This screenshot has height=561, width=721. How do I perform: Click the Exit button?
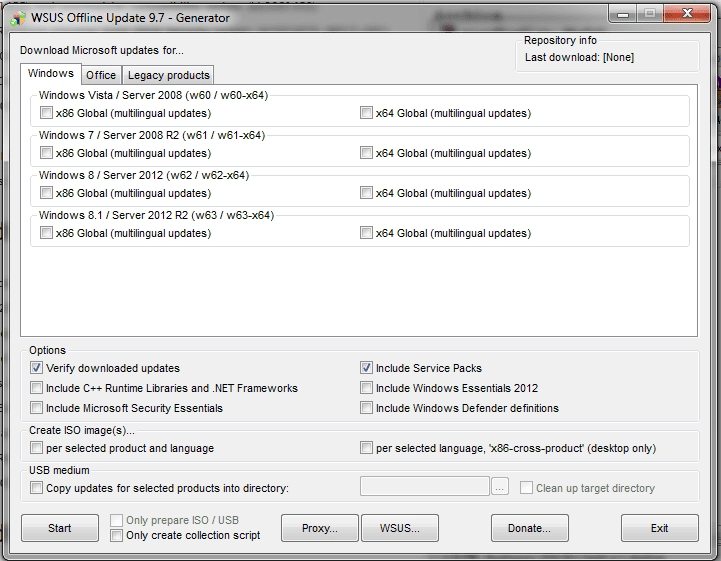[x=659, y=528]
